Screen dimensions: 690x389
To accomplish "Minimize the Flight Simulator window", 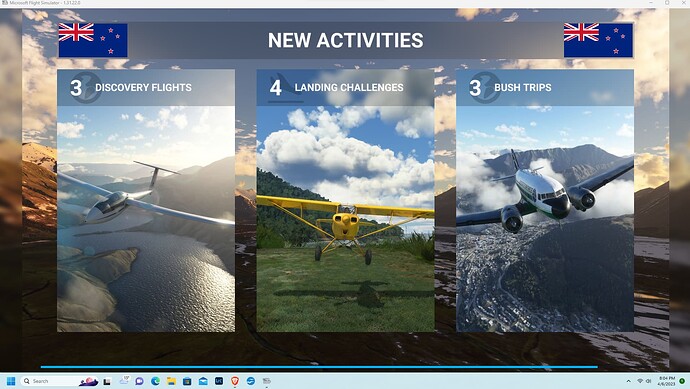I will click(x=651, y=3).
